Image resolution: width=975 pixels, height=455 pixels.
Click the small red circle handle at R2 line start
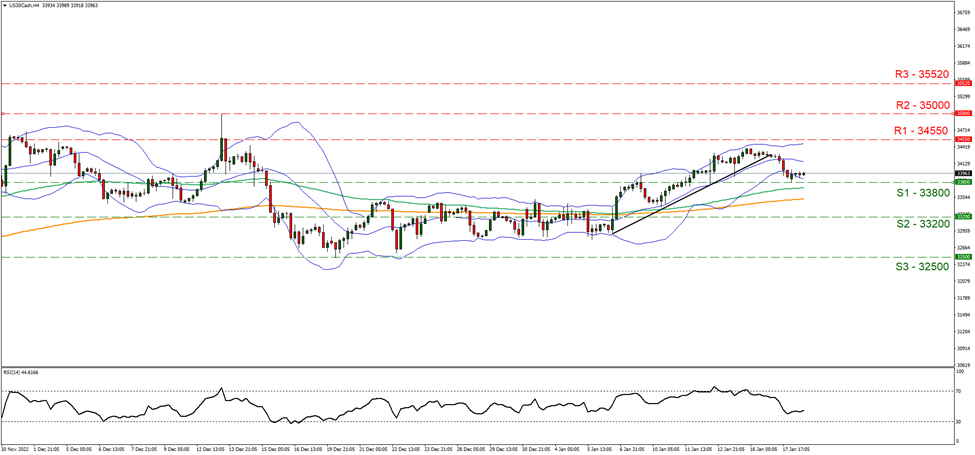(x=4, y=114)
